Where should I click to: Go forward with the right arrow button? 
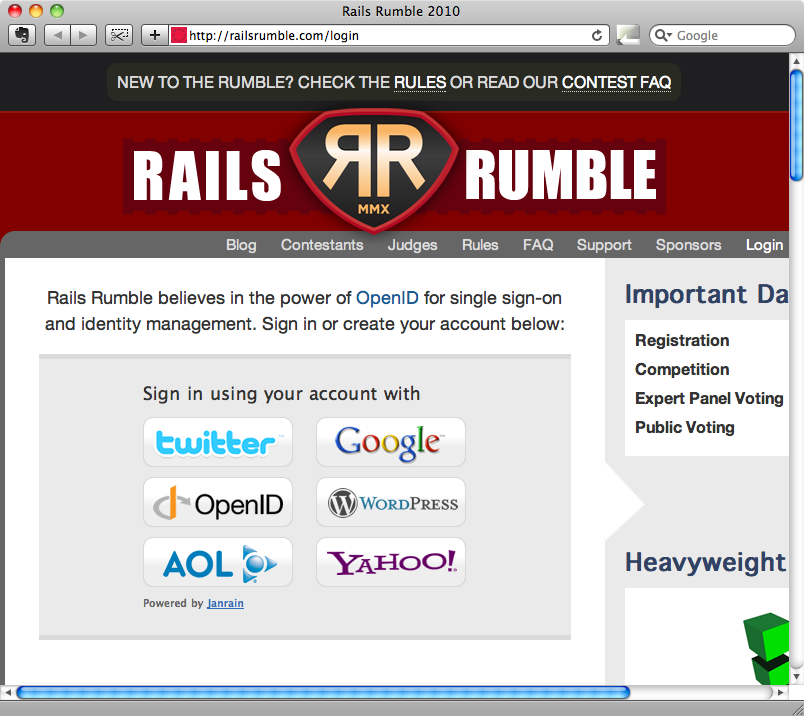coord(83,35)
